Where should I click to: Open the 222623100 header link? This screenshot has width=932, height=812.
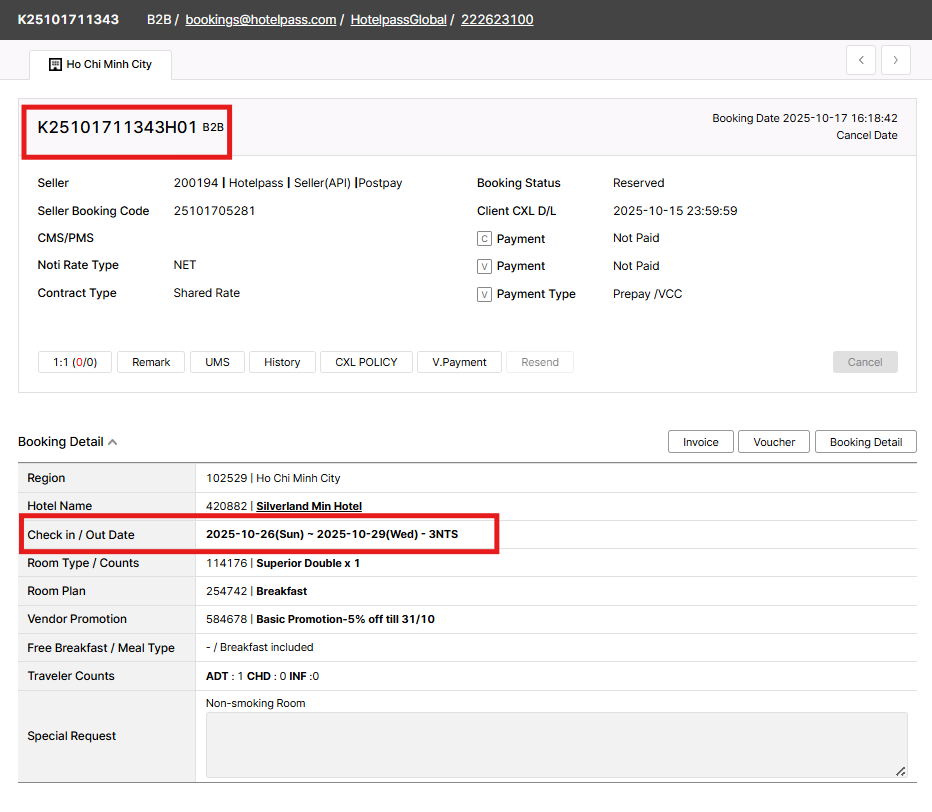click(x=497, y=19)
